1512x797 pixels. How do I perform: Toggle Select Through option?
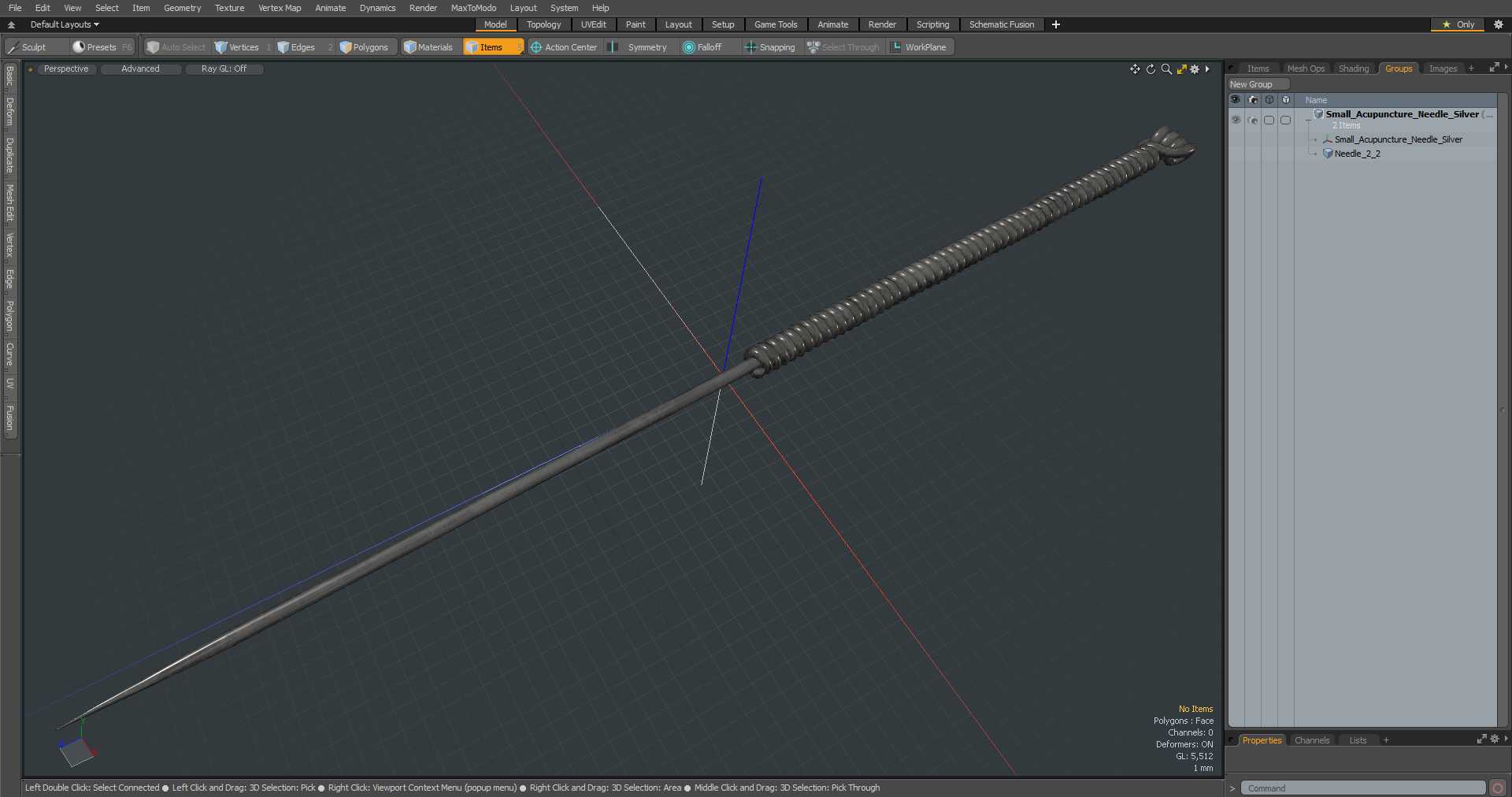(843, 47)
